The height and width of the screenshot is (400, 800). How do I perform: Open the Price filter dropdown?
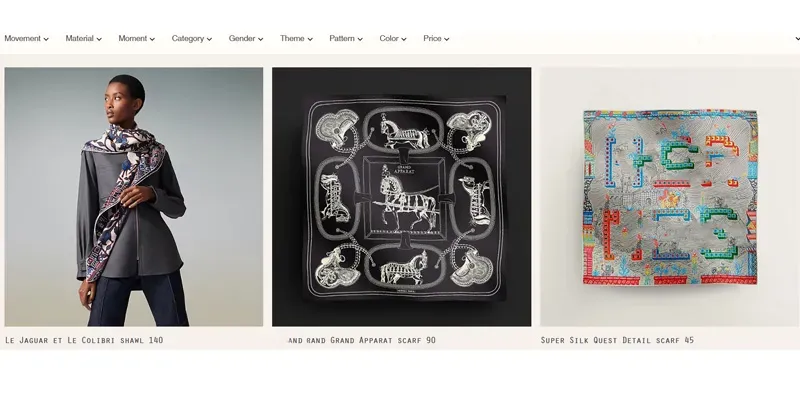436,38
